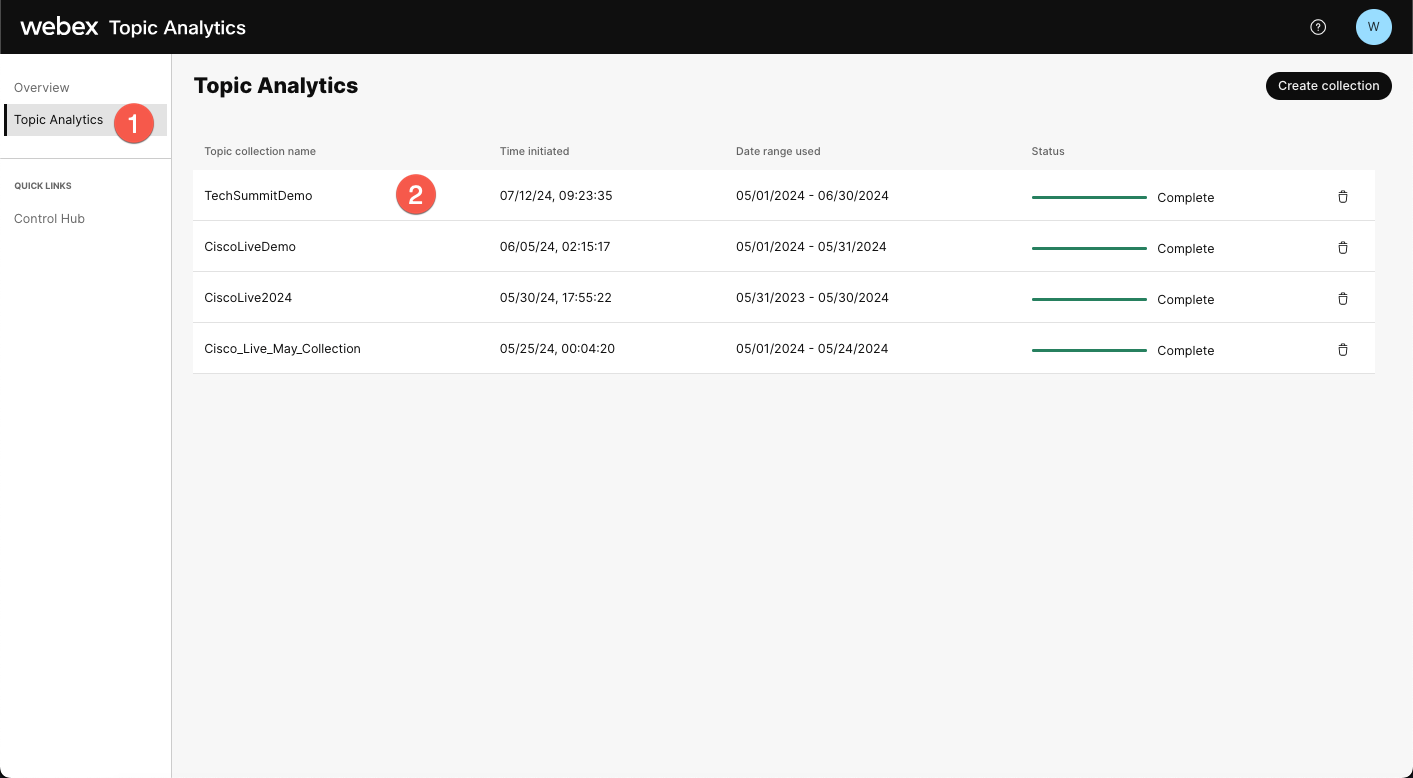Delete the CiscoLiveDemo collection
Viewport: 1413px width, 778px height.
pos(1343,247)
